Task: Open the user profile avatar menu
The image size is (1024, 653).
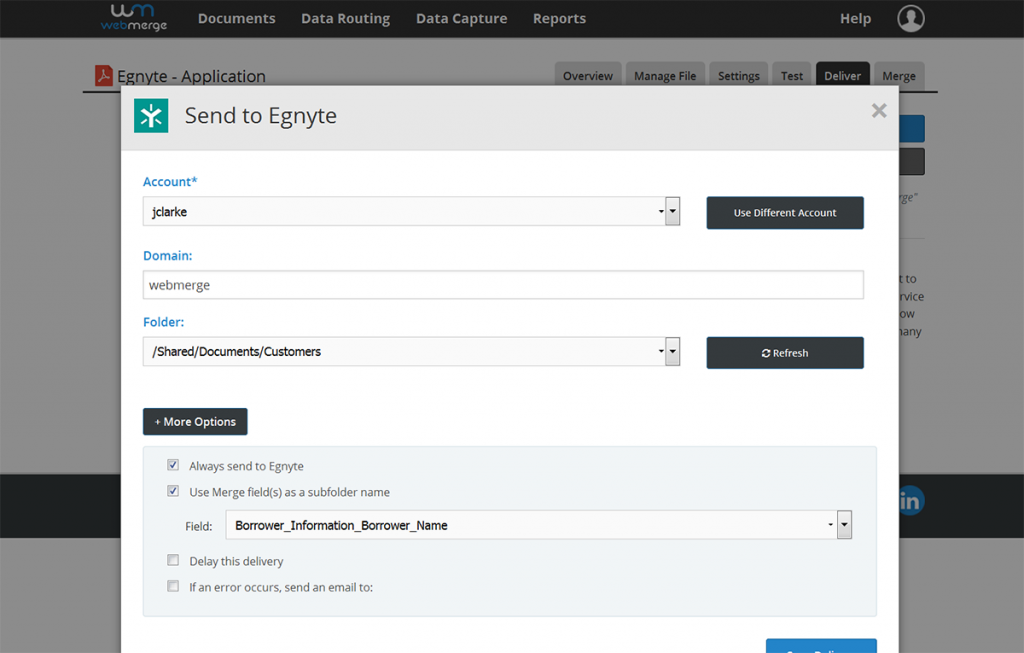Action: pyautogui.click(x=910, y=18)
